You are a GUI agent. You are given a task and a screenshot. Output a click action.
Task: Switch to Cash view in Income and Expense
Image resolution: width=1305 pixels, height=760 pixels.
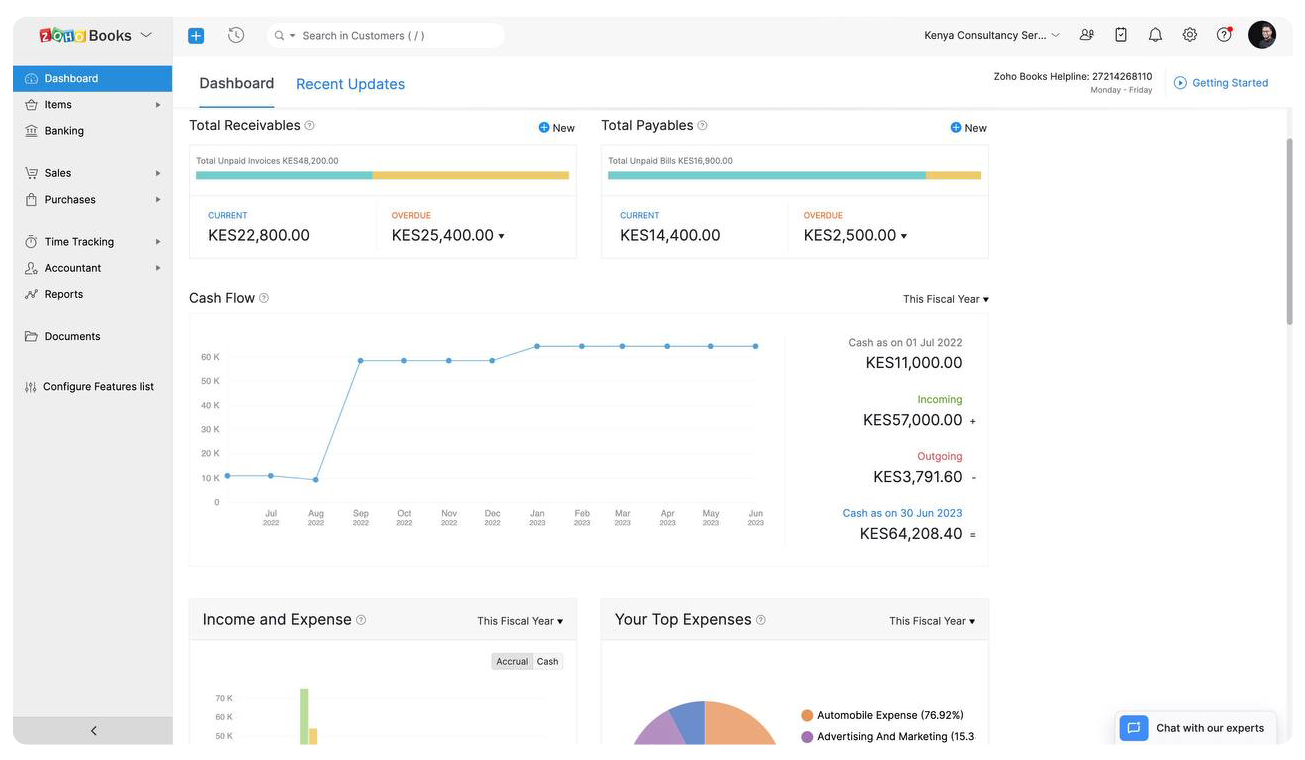[547, 661]
